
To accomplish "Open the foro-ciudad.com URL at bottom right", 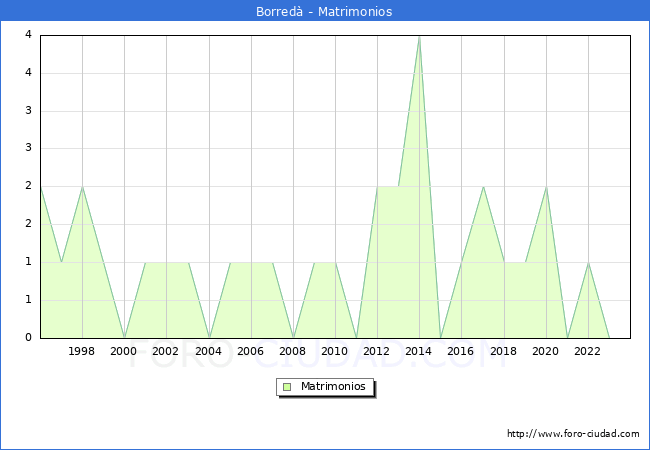I will (573, 434).
